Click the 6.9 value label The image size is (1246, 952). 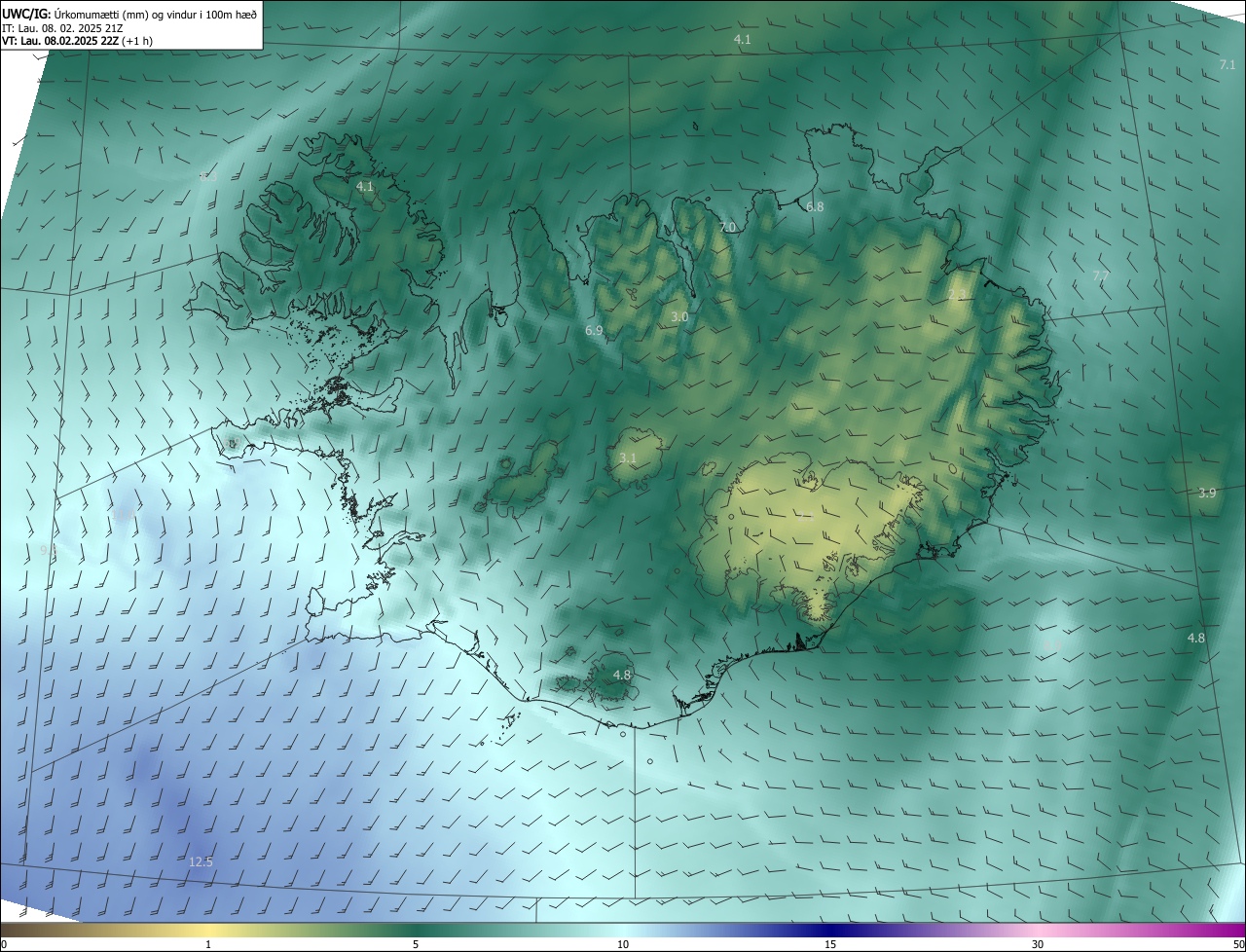pos(594,331)
